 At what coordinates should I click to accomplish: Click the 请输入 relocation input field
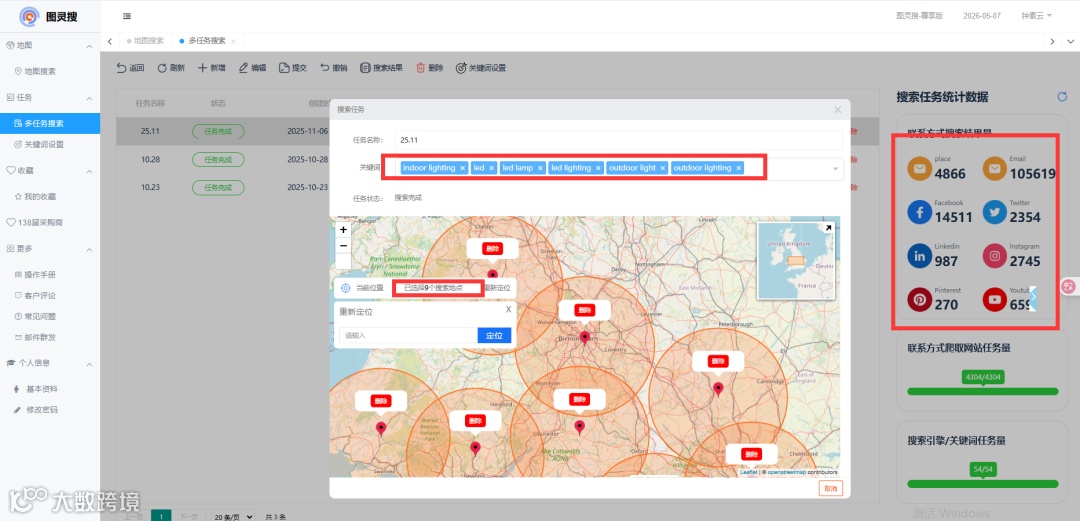pos(408,336)
